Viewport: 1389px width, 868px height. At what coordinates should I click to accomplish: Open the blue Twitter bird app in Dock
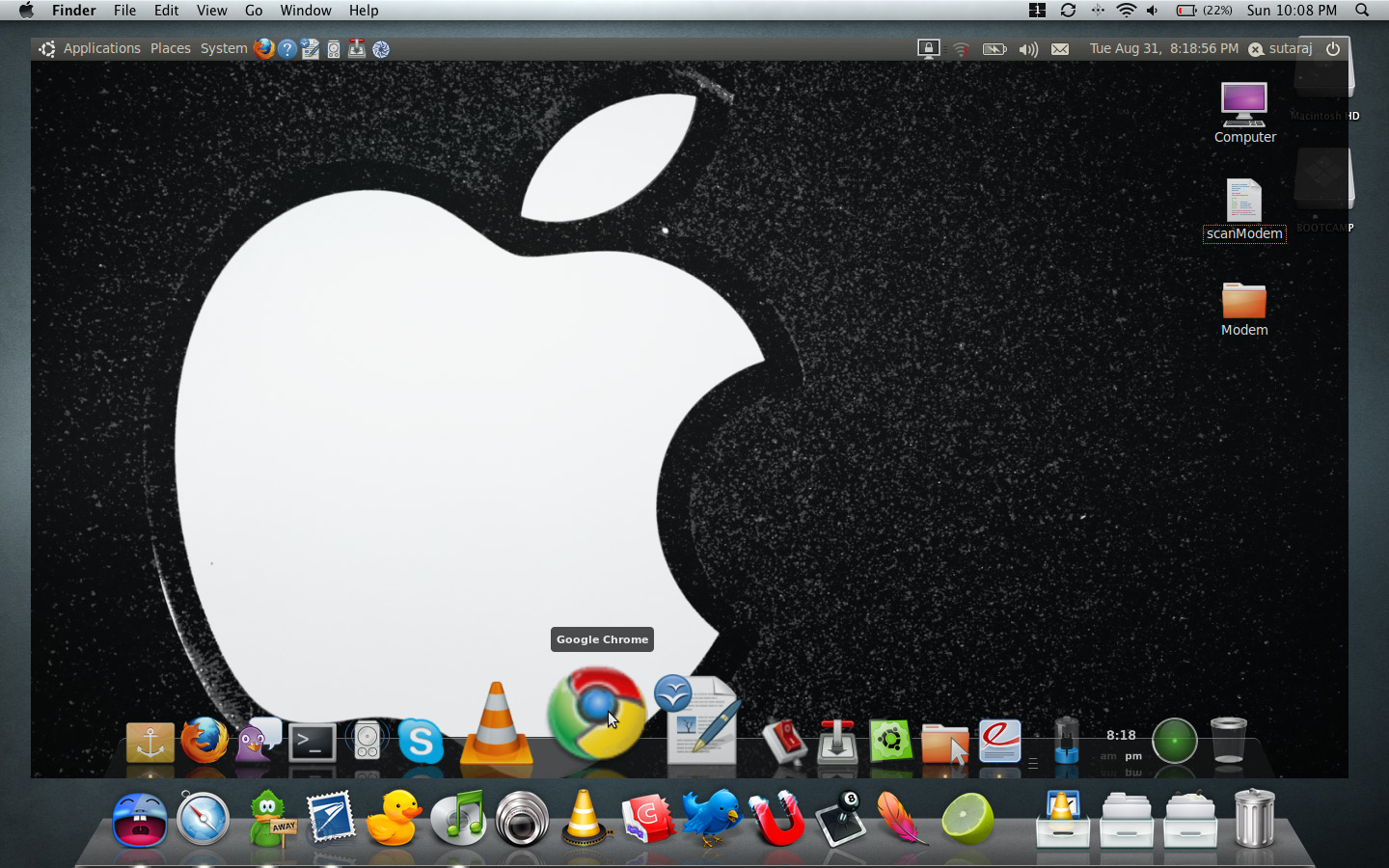(711, 818)
